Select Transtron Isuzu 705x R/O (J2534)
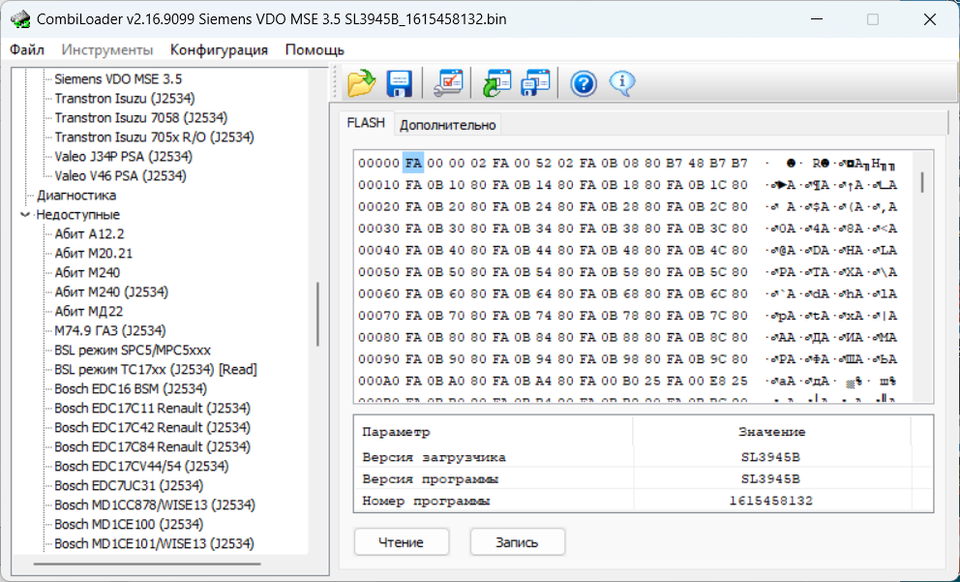The height and width of the screenshot is (582, 960). pos(154,137)
